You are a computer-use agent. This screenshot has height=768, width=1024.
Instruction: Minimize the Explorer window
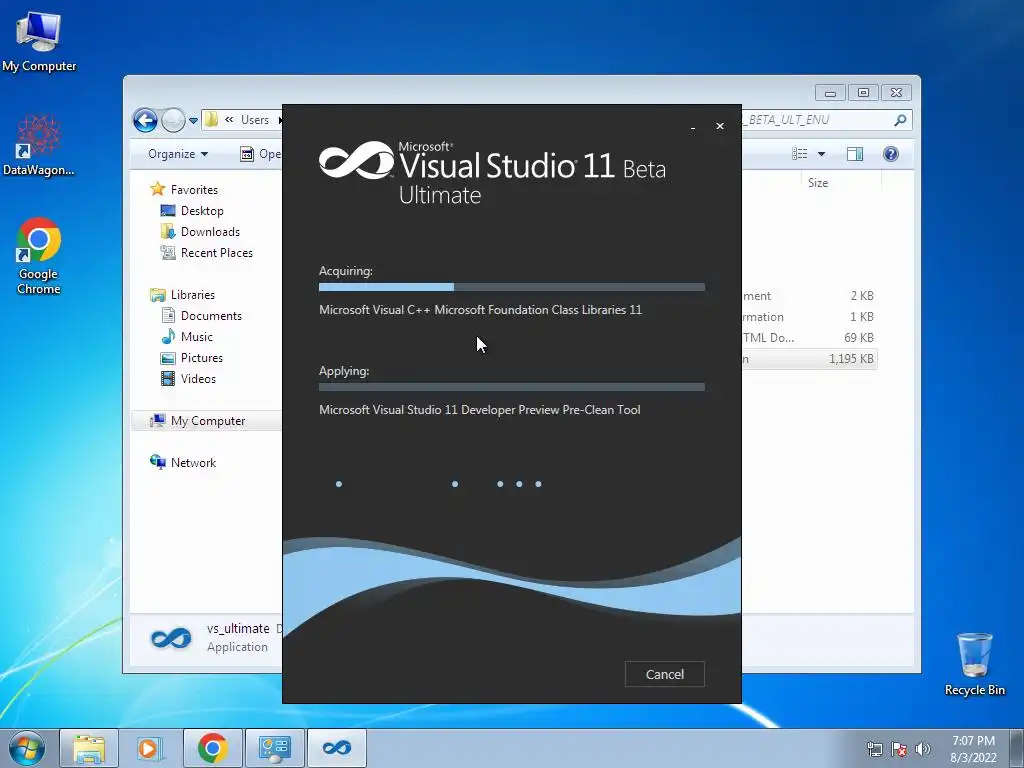coord(830,93)
